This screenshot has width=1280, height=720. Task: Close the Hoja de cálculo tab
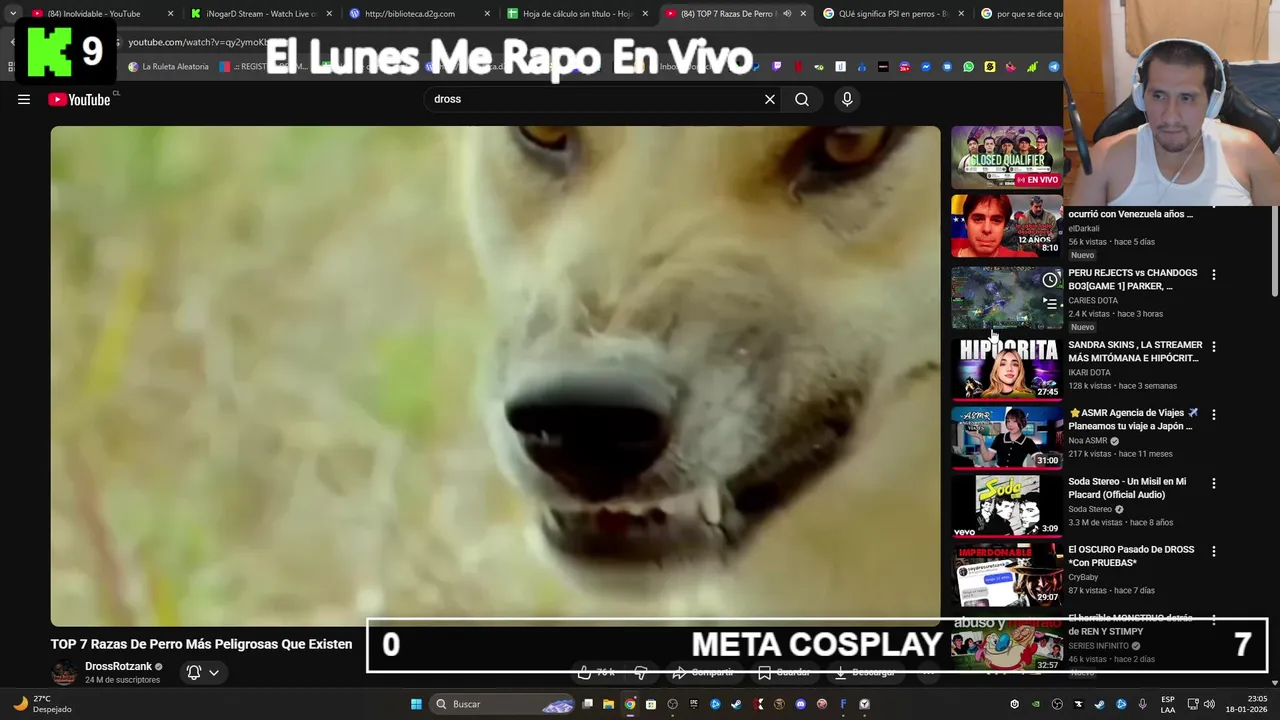(645, 14)
